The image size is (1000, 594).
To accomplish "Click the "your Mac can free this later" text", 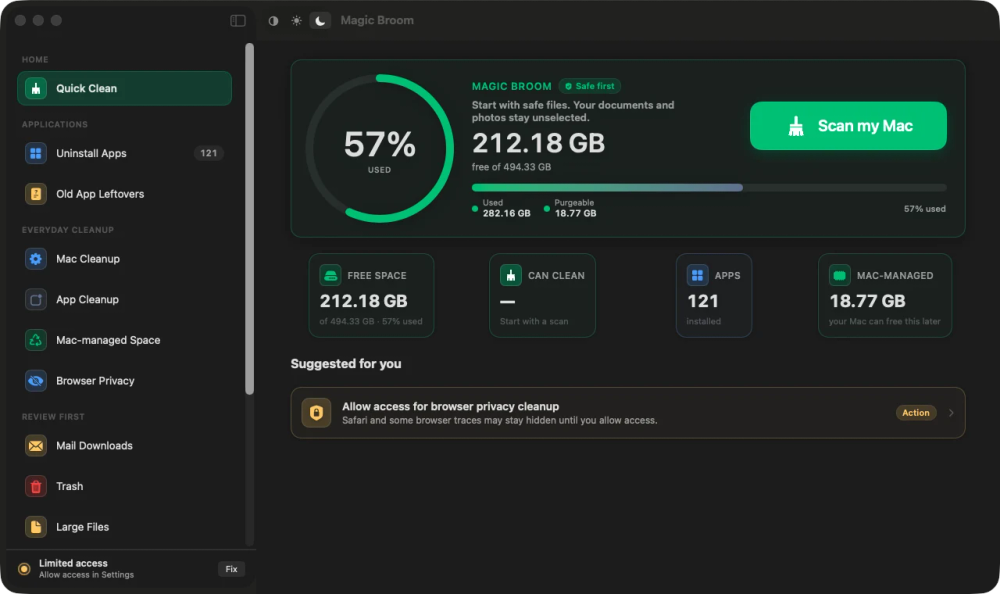I will coord(885,322).
